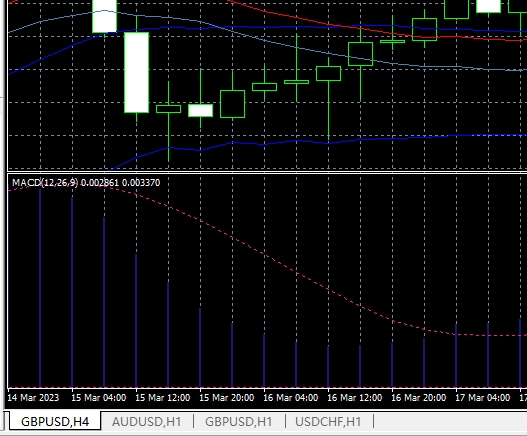Click the 15 Mar 04:00 time label
527x436 pixels.
pos(98,398)
